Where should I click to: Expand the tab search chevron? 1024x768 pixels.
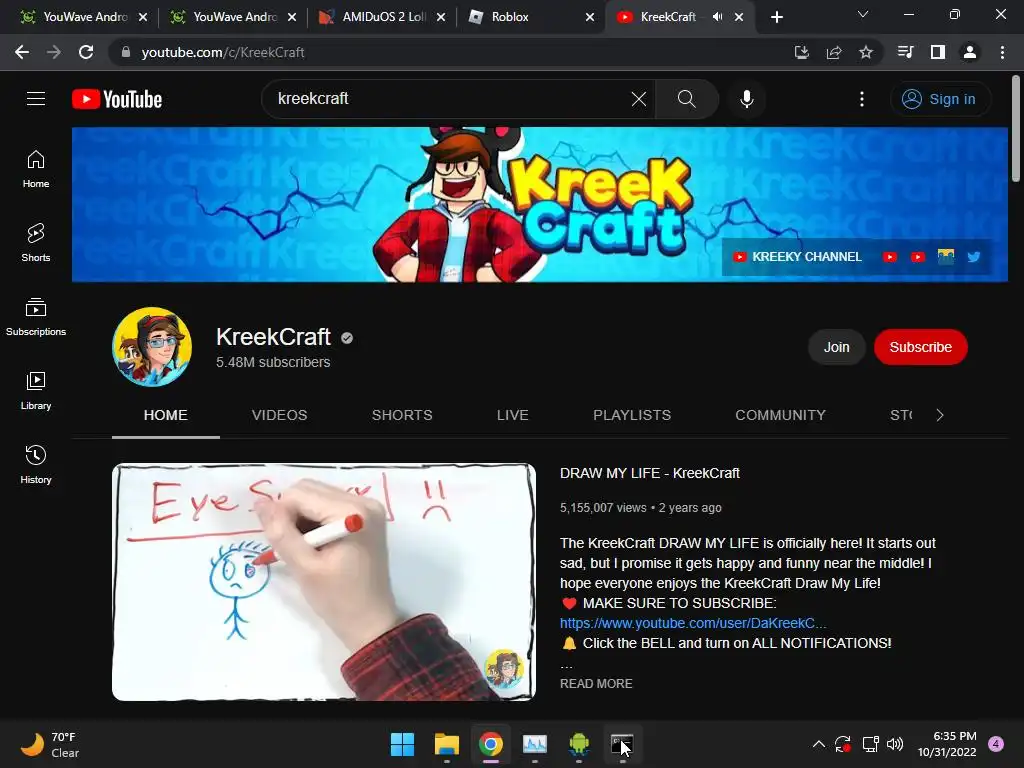863,14
